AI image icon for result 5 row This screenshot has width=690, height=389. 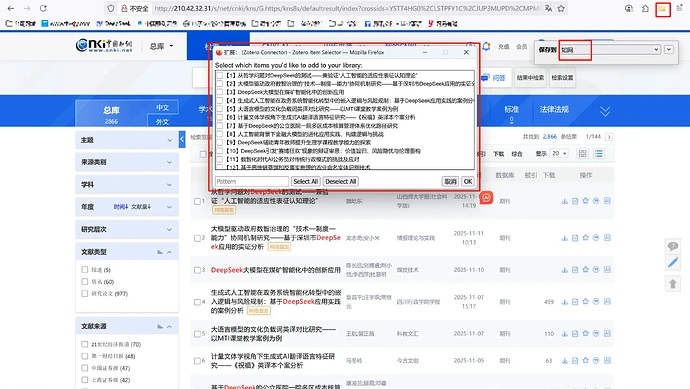(x=607, y=334)
